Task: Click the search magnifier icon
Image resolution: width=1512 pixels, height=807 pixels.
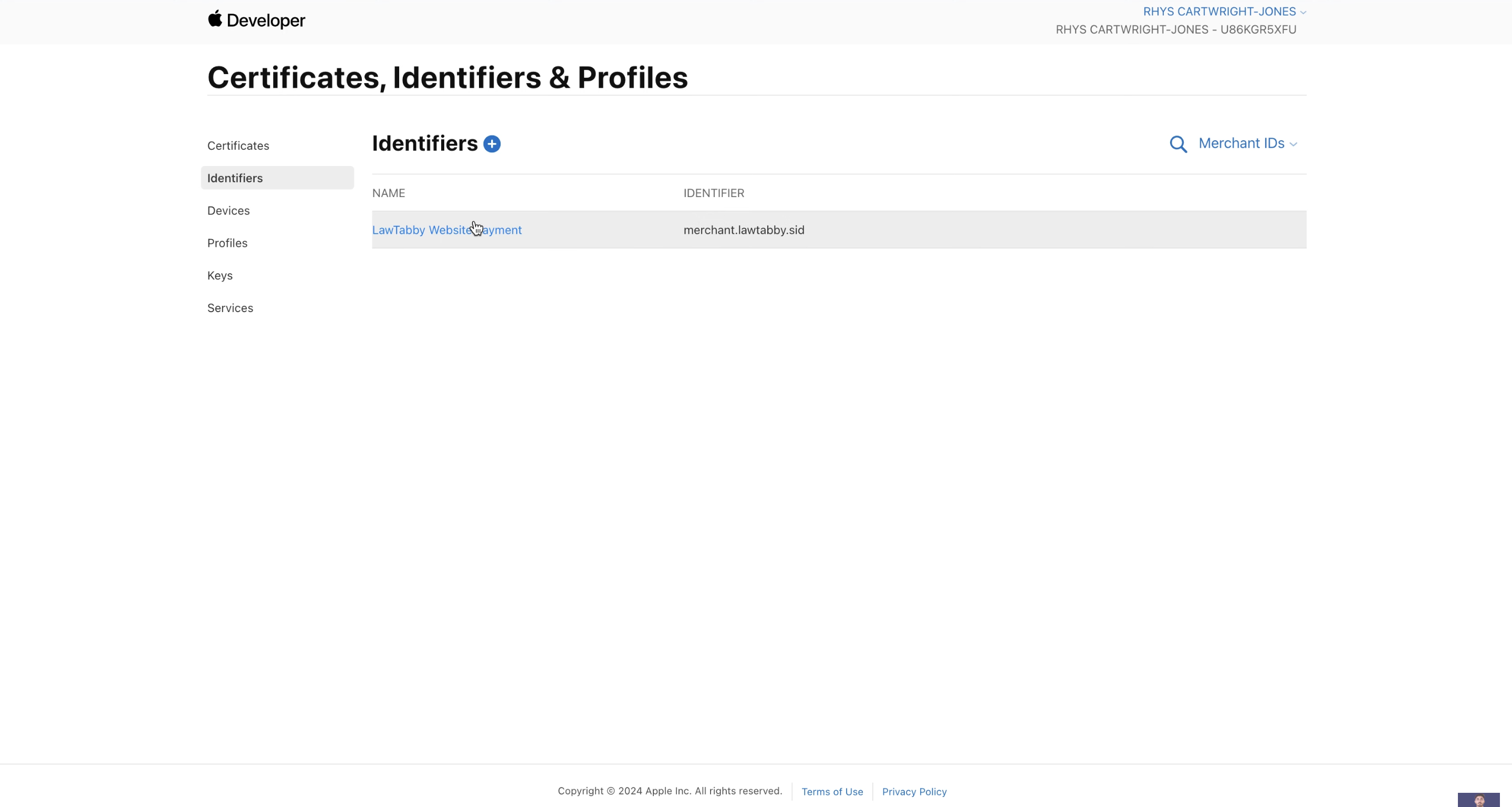Action: (x=1178, y=144)
